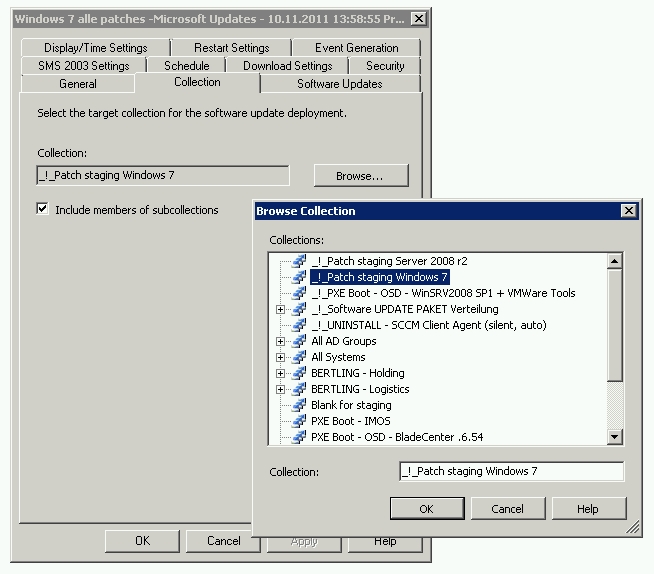Switch to SMS 2003 Settings tab

[83, 66]
